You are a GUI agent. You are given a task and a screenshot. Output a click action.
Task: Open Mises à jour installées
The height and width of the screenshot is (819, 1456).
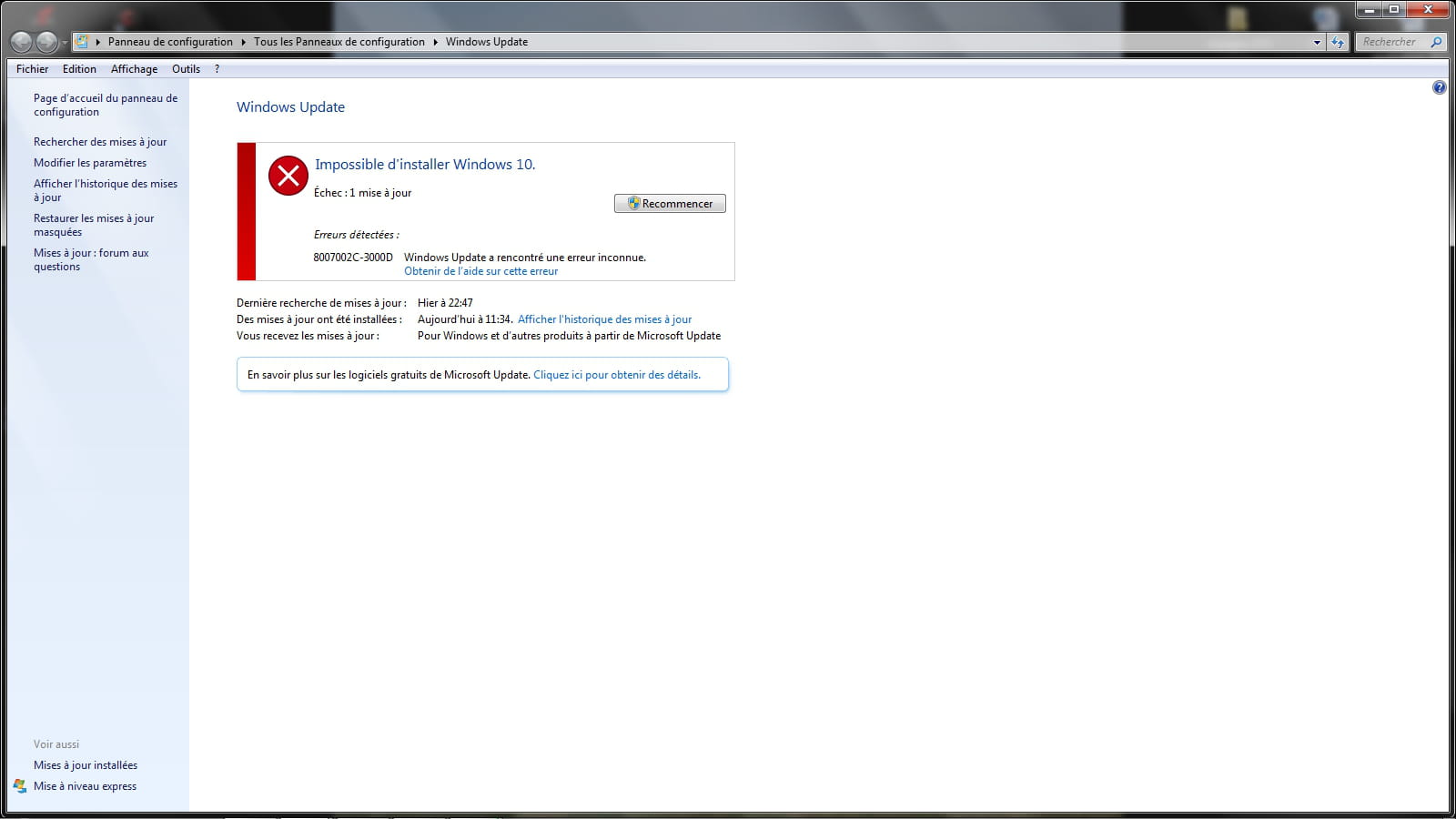pos(86,765)
